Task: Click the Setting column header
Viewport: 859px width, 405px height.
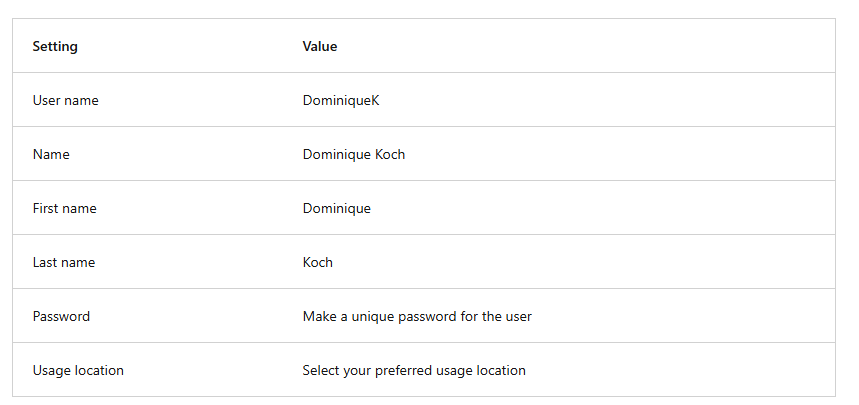Action: tap(55, 46)
